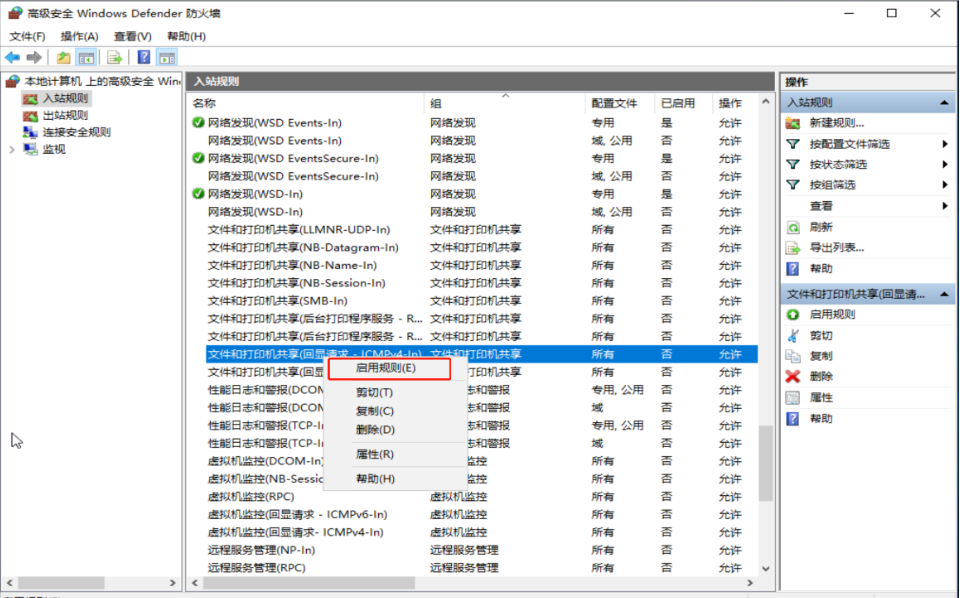Toggle the show/hide action pane toolbar icon

coord(167,58)
